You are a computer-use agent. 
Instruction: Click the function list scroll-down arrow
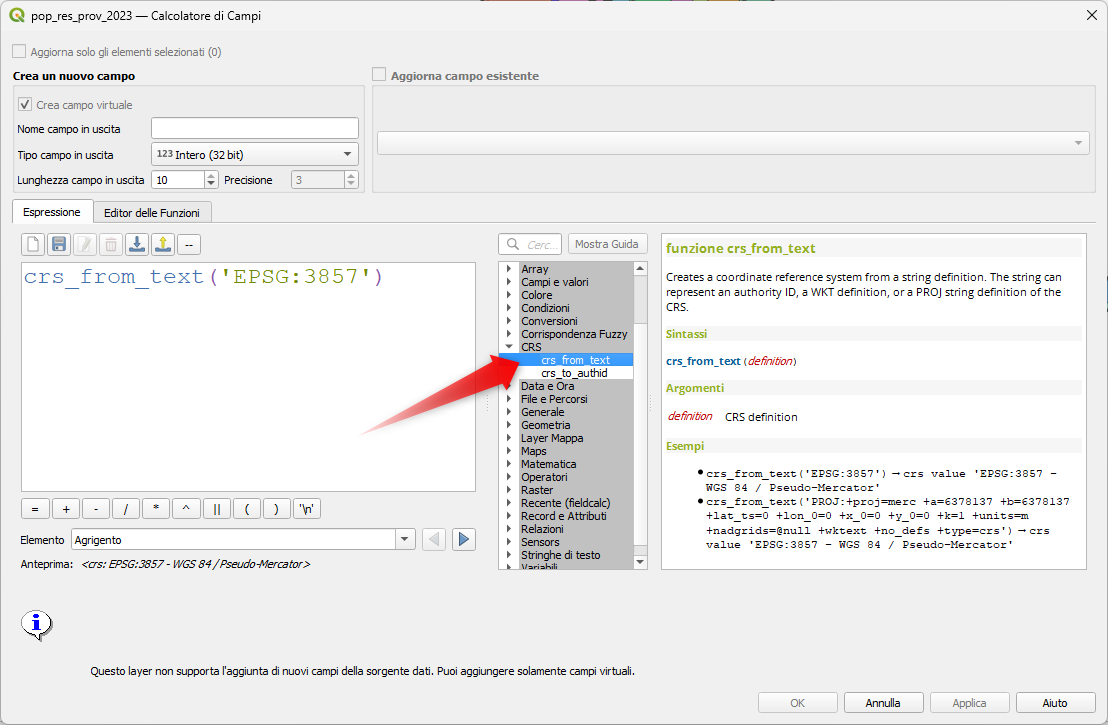click(640, 562)
